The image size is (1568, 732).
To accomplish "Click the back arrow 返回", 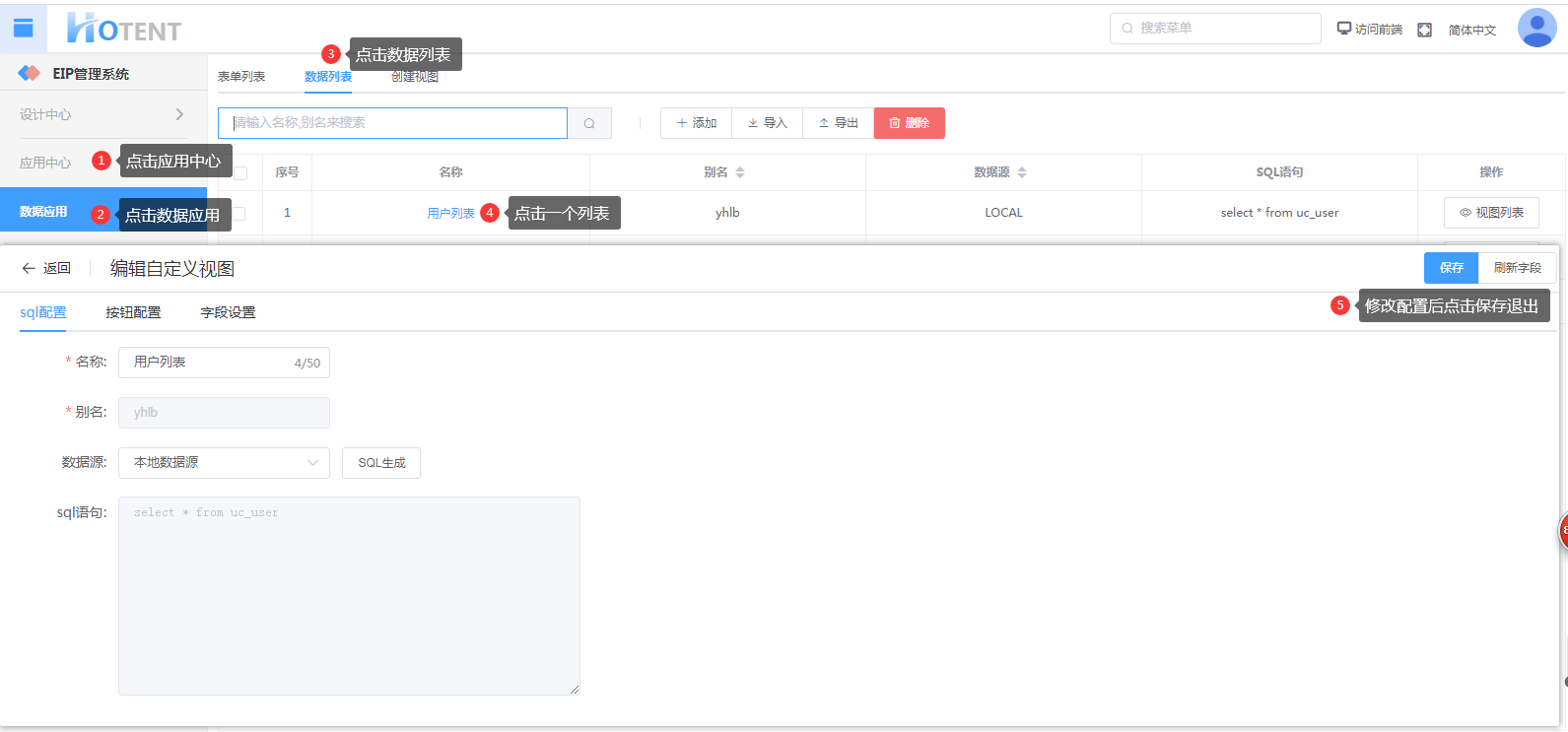I will click(x=46, y=268).
